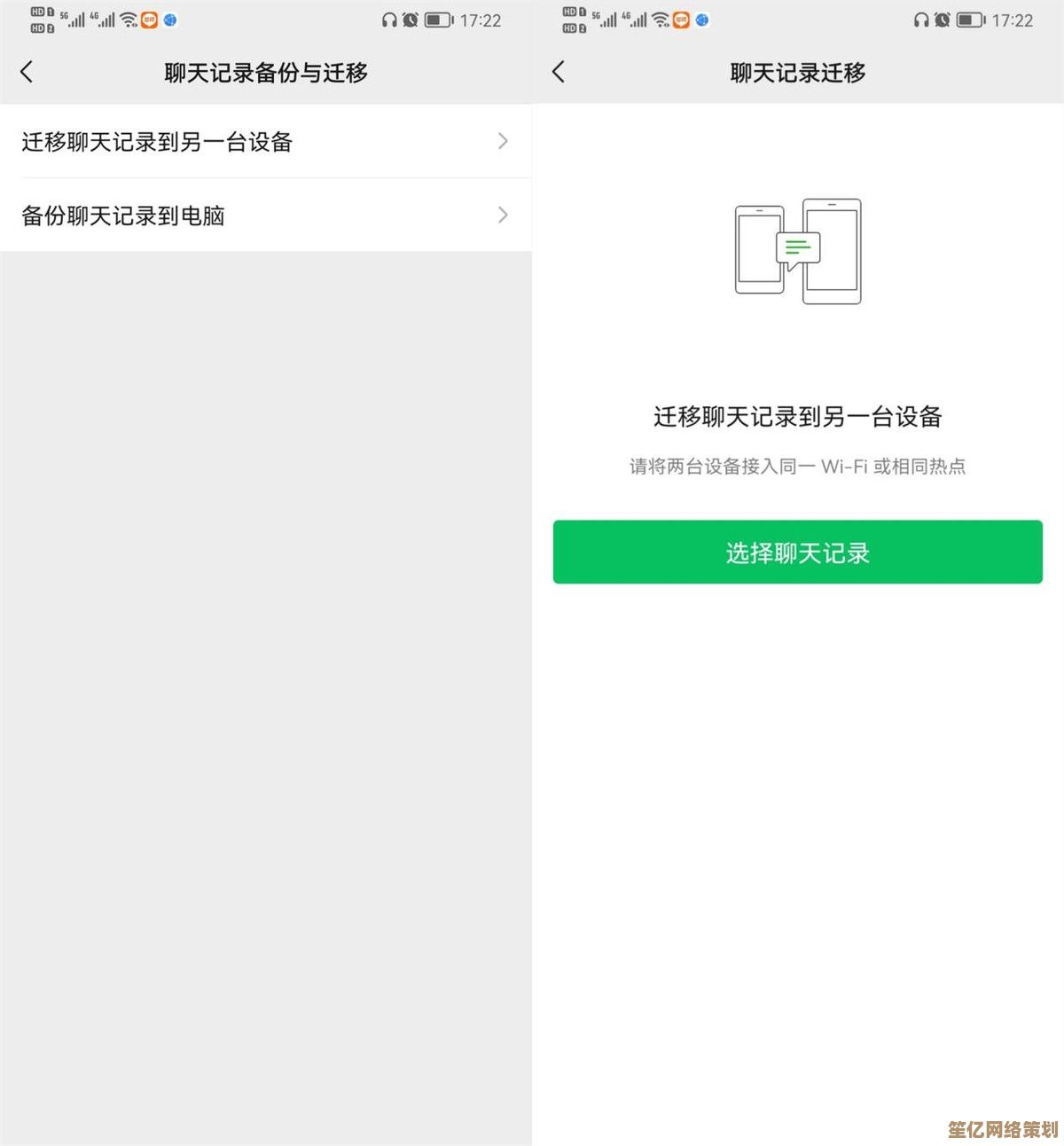Tap orange app notification icon in left status bar
The width and height of the screenshot is (1064, 1146).
point(149,20)
